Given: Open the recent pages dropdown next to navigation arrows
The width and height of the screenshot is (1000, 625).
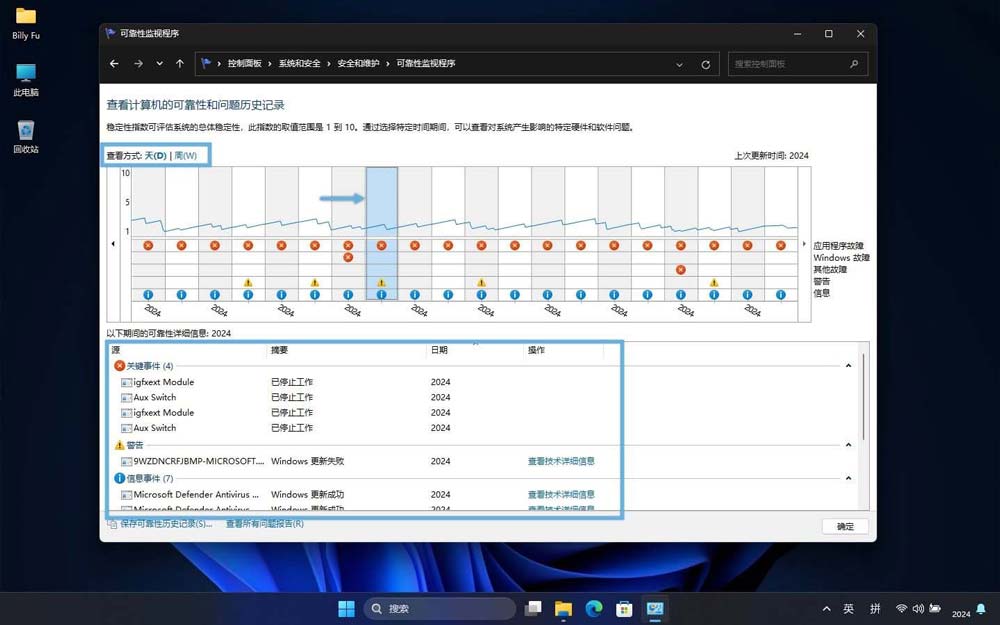Looking at the screenshot, I should click(x=159, y=63).
